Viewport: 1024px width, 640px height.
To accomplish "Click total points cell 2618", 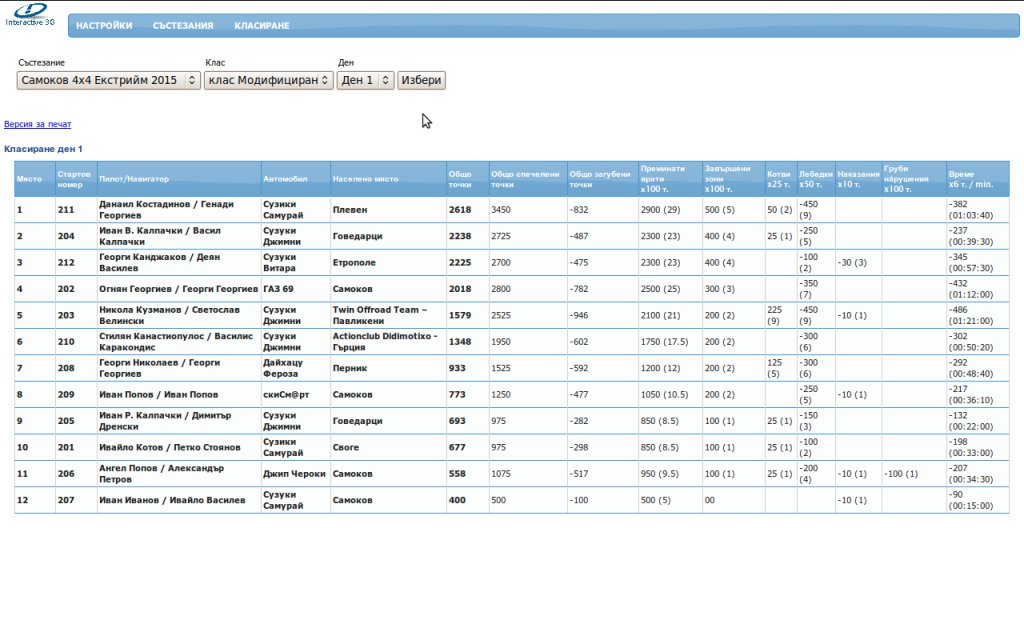I will pyautogui.click(x=460, y=210).
